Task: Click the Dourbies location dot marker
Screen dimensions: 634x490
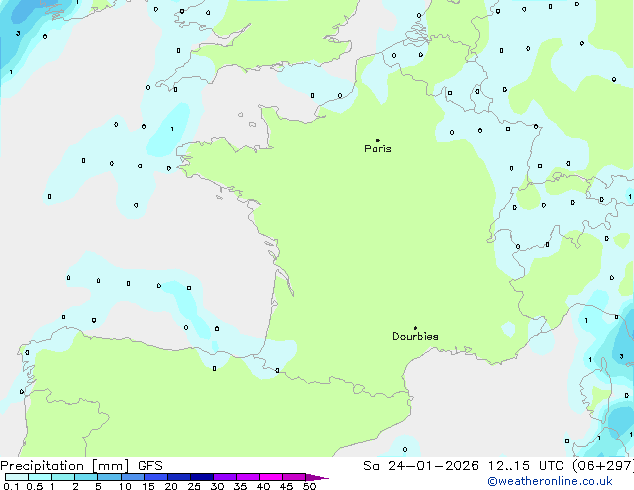Action: coord(415,328)
